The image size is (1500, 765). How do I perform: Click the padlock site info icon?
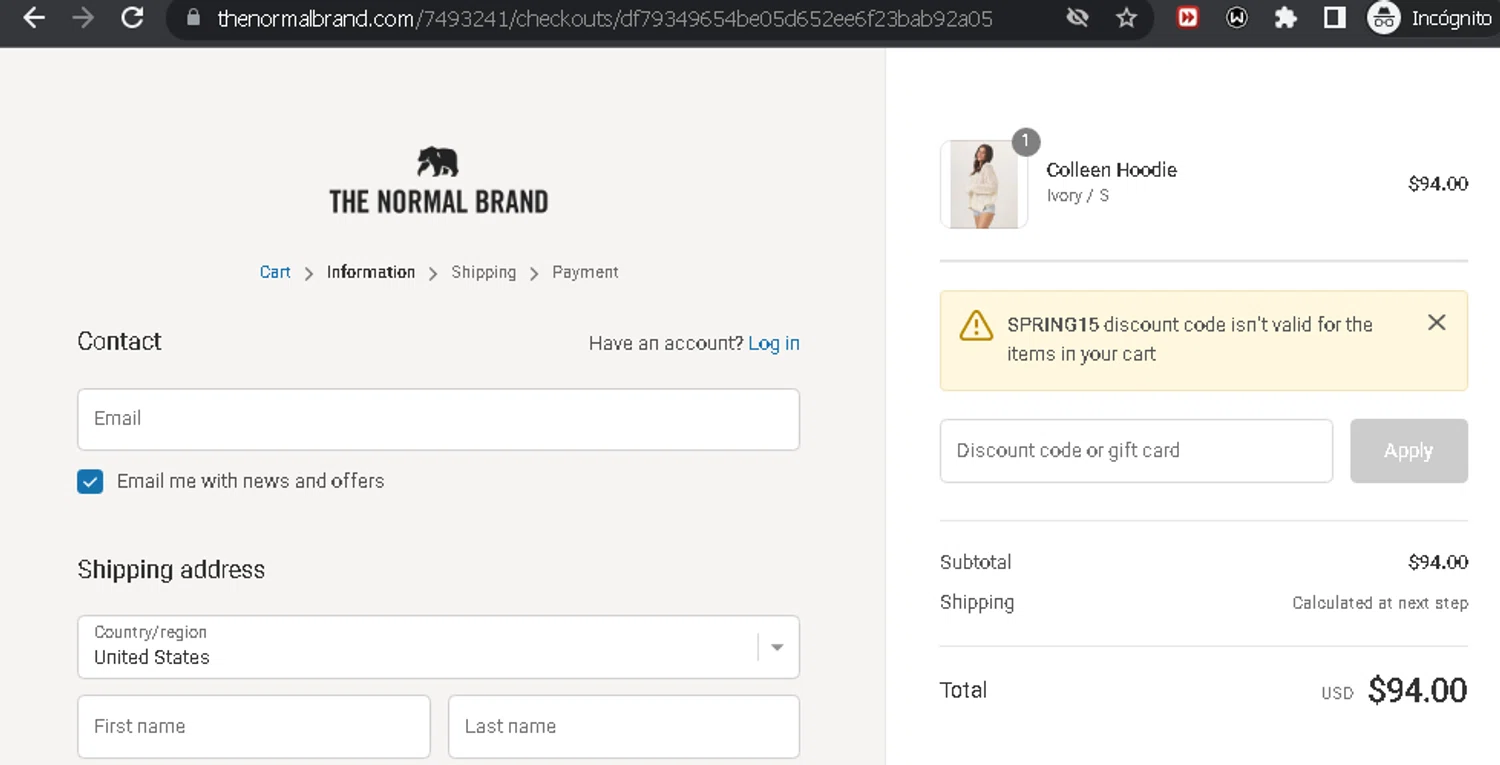193,18
